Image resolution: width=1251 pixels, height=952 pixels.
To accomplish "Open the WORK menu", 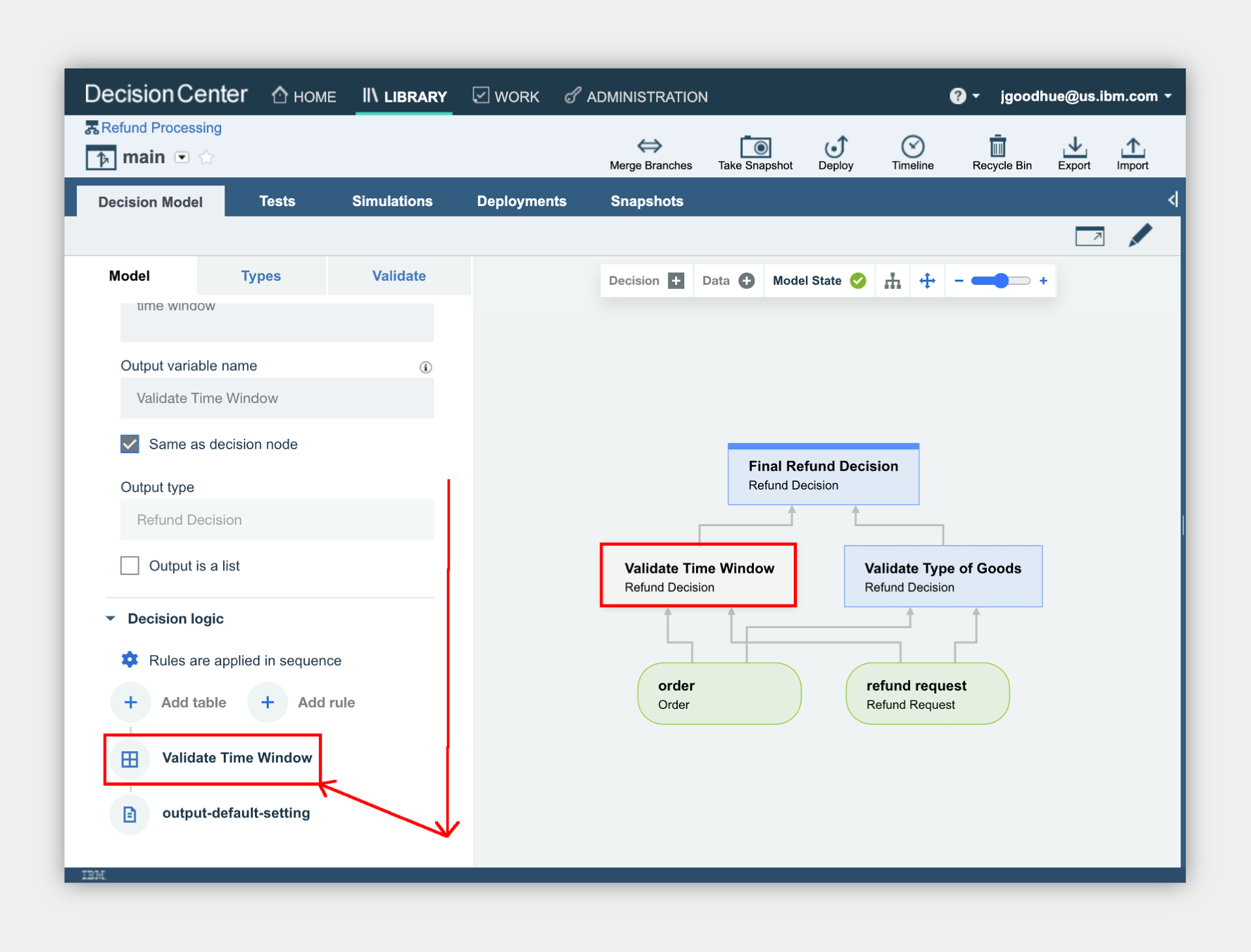I will 506,97.
